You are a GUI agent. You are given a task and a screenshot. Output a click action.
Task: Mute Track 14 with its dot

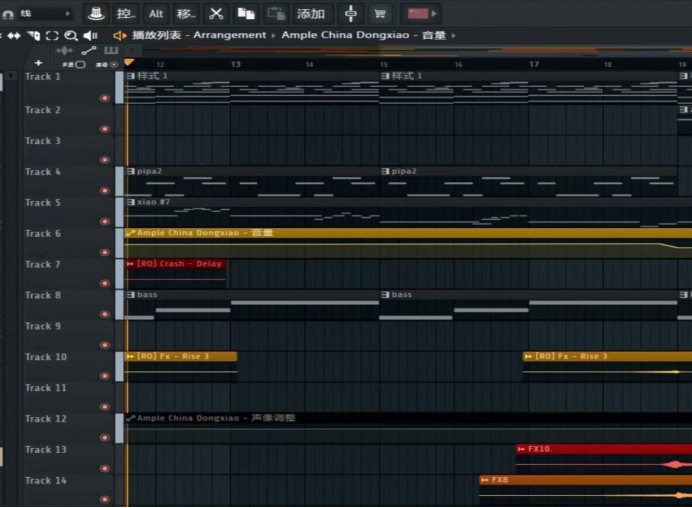coord(105,500)
